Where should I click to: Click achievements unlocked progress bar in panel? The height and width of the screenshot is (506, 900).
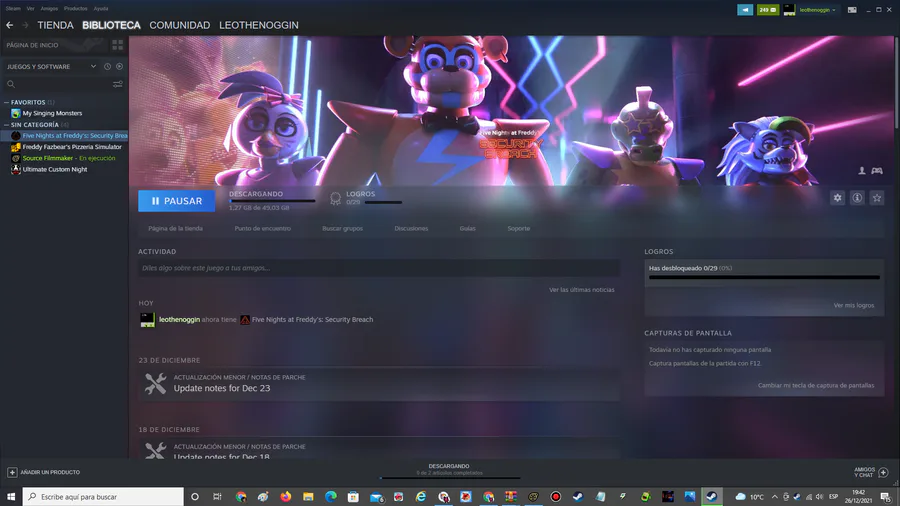coord(764,278)
